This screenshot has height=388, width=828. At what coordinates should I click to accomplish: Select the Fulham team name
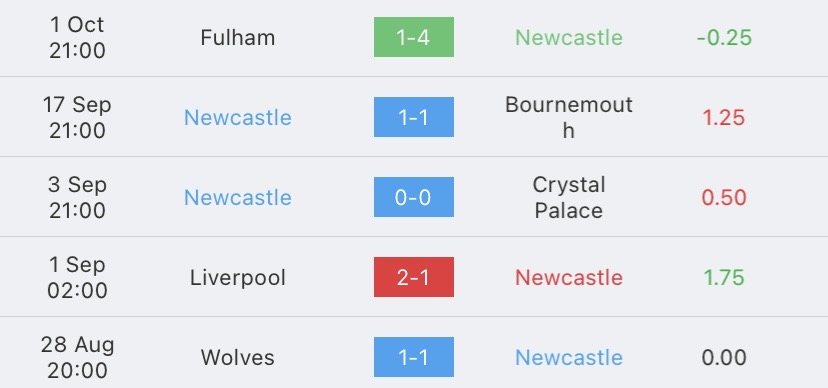click(238, 37)
